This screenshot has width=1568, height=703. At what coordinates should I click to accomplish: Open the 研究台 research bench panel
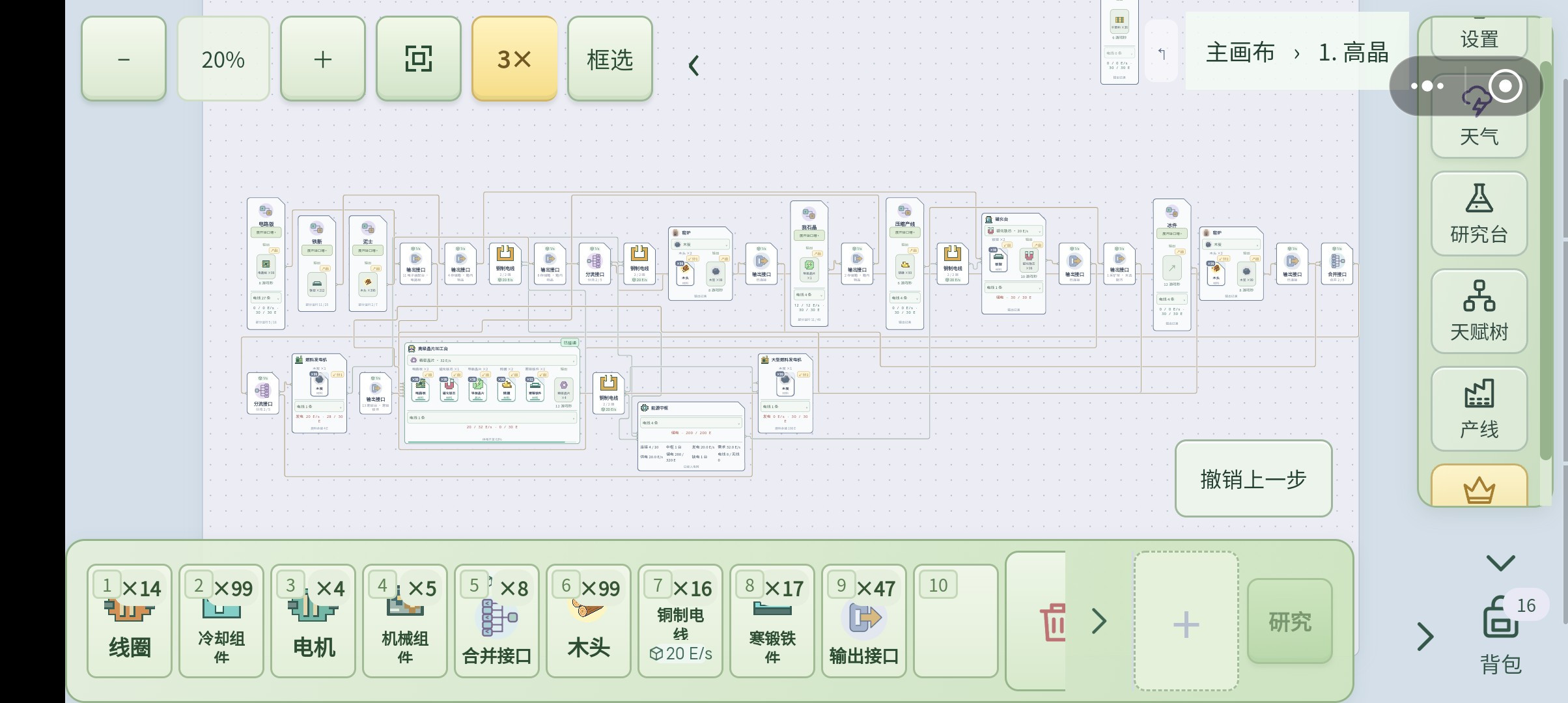tap(1479, 214)
